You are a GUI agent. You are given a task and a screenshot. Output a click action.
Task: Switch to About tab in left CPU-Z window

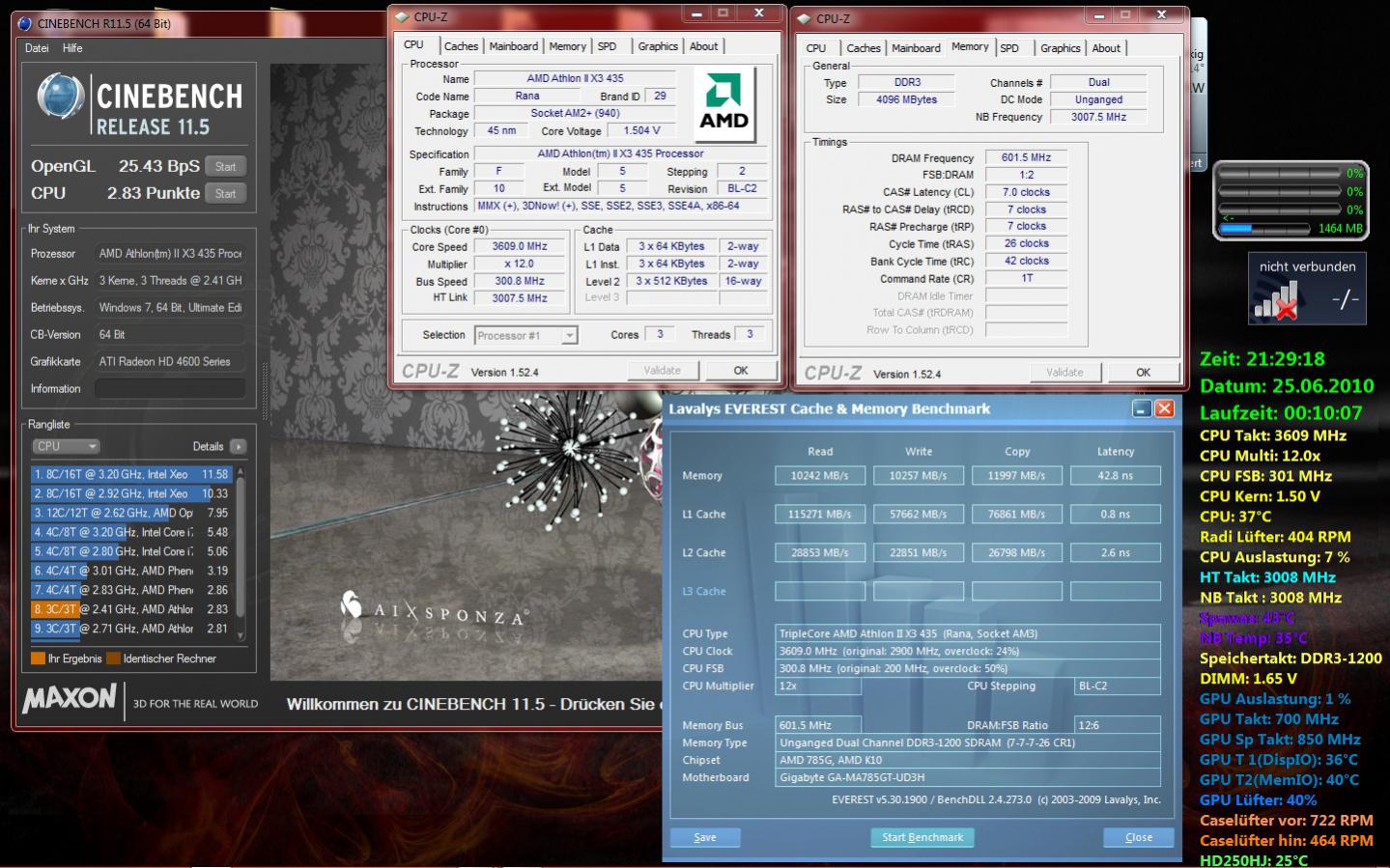(x=703, y=46)
